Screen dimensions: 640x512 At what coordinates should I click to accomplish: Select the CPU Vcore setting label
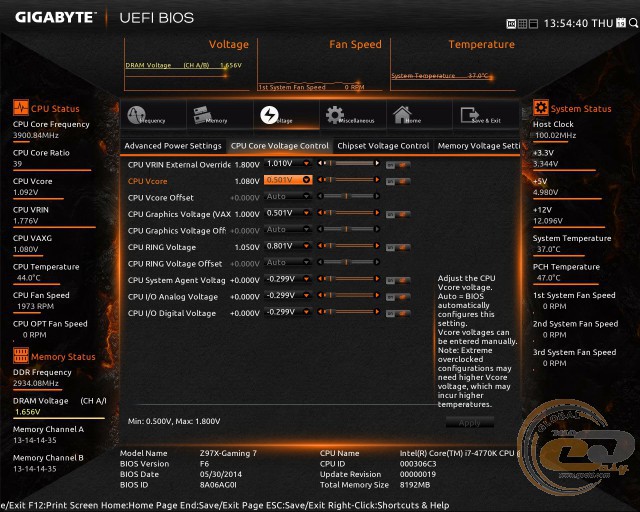pyautogui.click(x=147, y=181)
